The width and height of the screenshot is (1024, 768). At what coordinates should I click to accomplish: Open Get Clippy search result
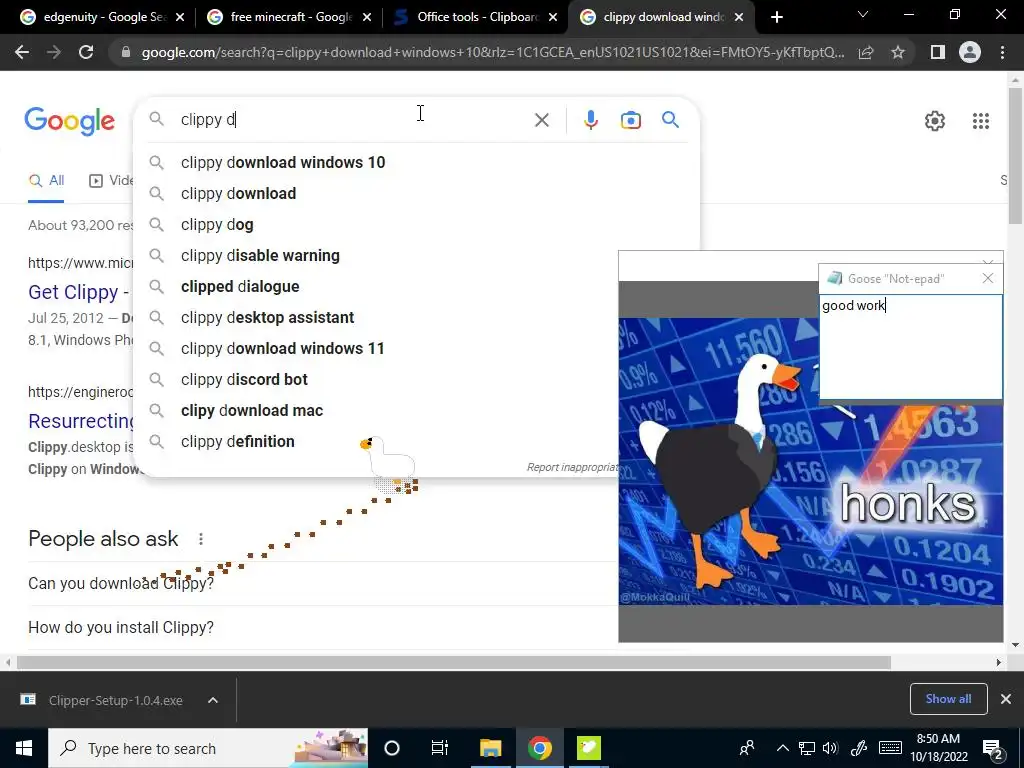coord(78,292)
